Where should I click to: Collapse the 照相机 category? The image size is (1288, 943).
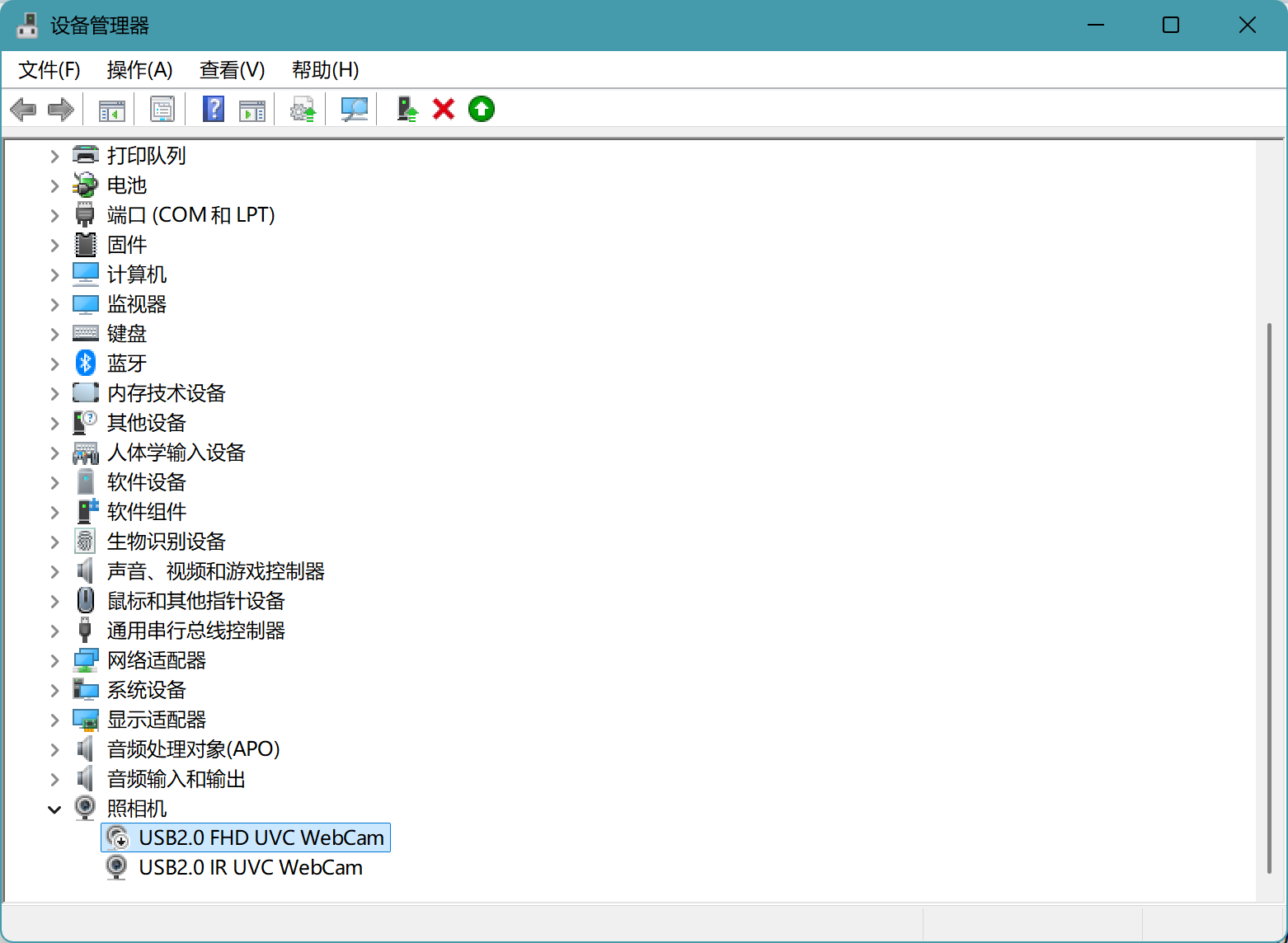(x=54, y=809)
